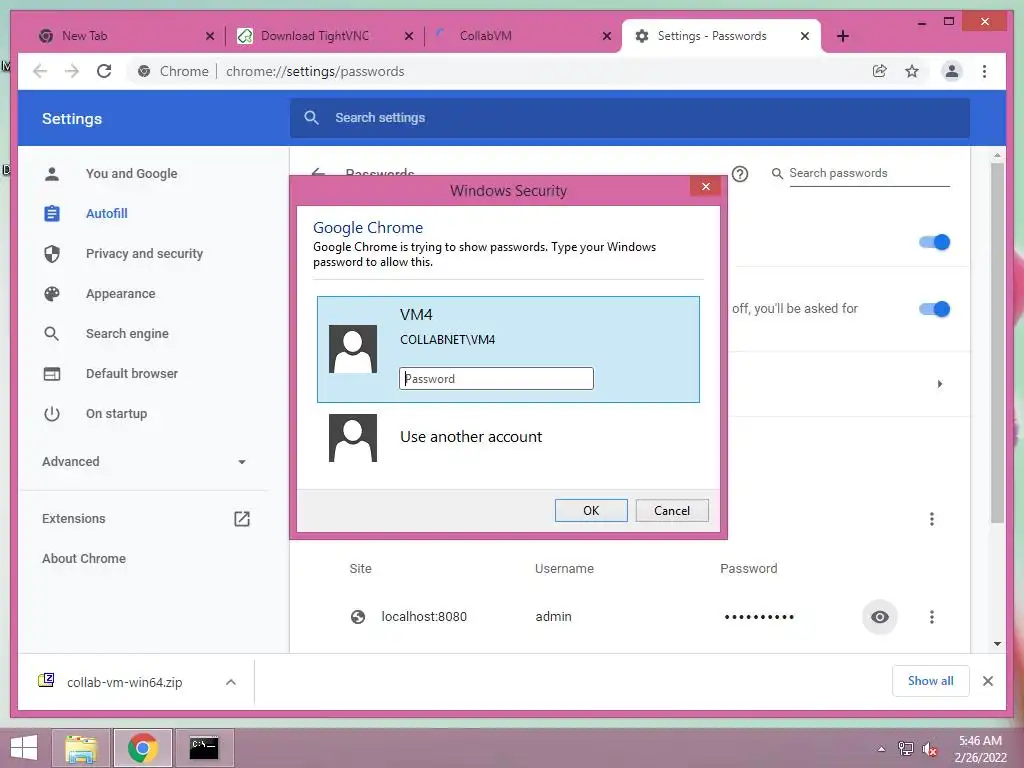Go forward using the browser forward arrow

72,71
